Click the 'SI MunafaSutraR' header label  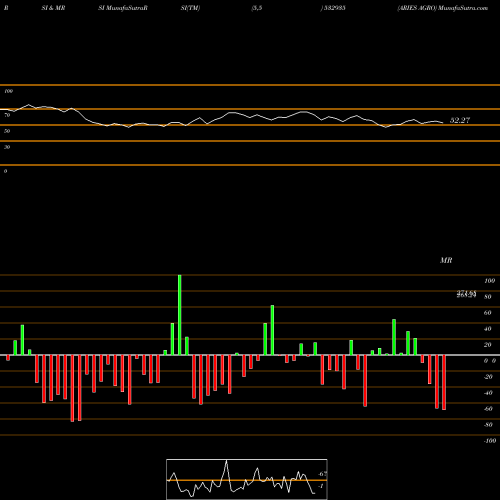click(123, 8)
